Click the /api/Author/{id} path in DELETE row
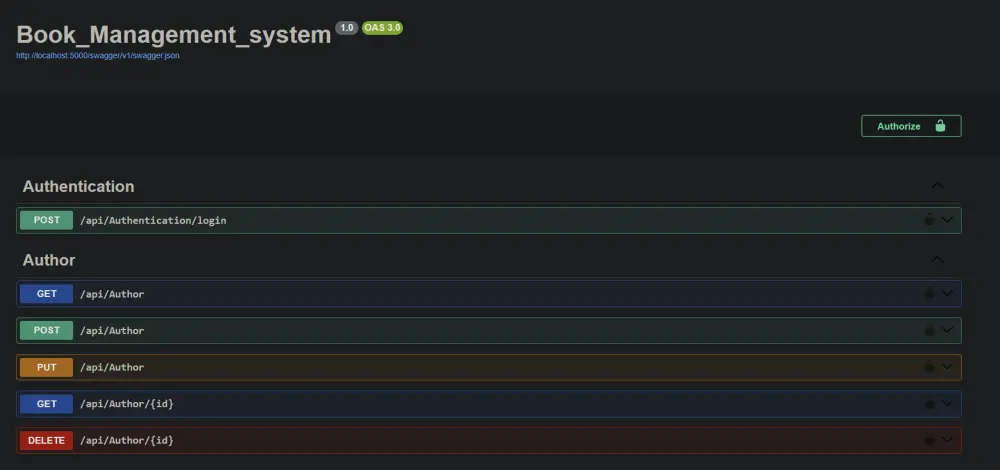The image size is (1000, 470). (126, 440)
